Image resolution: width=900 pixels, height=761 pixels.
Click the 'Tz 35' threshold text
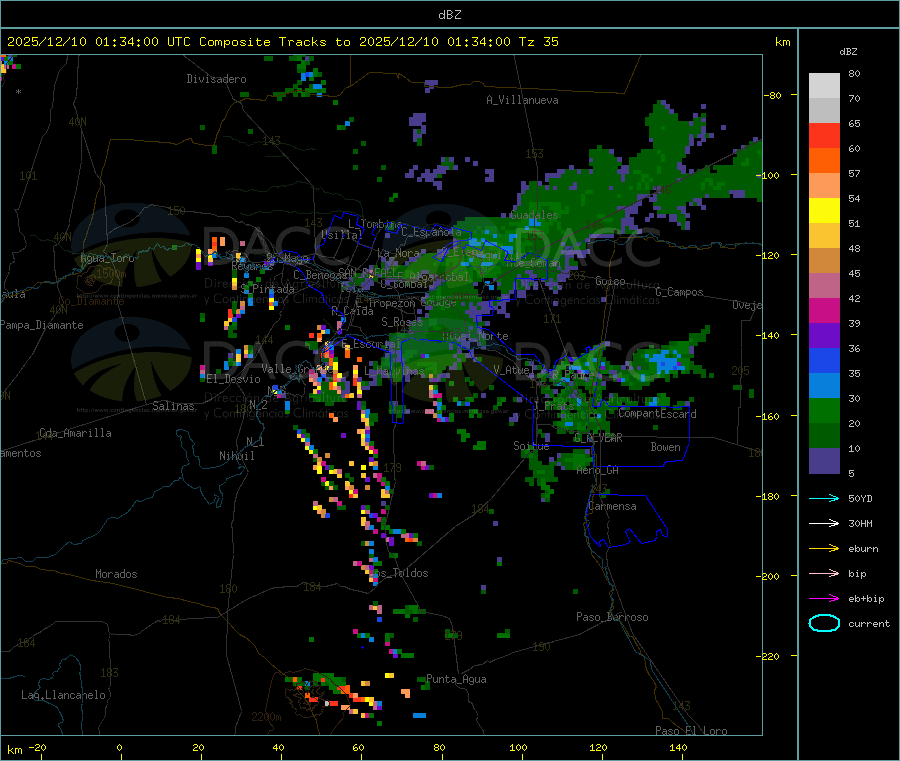tap(538, 42)
